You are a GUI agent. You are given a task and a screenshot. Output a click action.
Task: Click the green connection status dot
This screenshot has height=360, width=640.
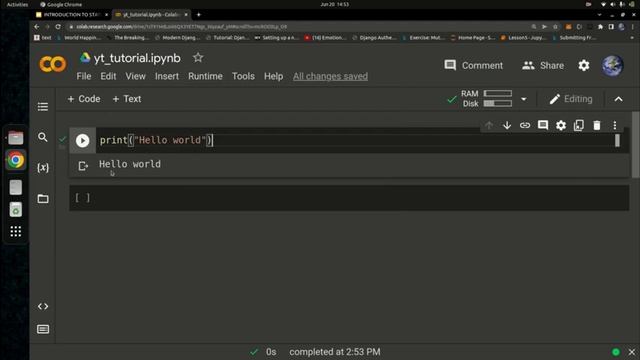point(616,352)
